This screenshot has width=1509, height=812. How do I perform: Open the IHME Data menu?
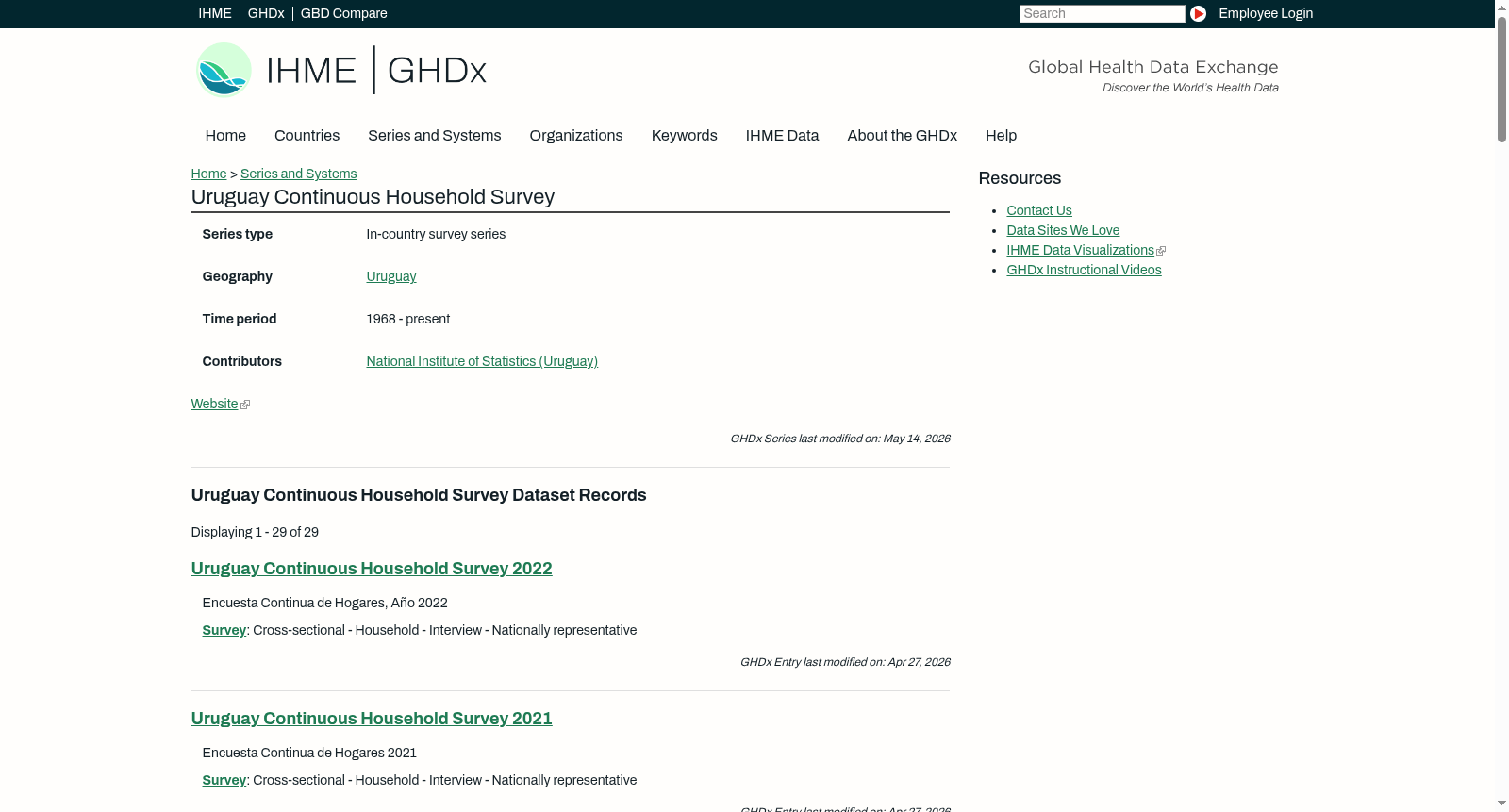coord(782,136)
